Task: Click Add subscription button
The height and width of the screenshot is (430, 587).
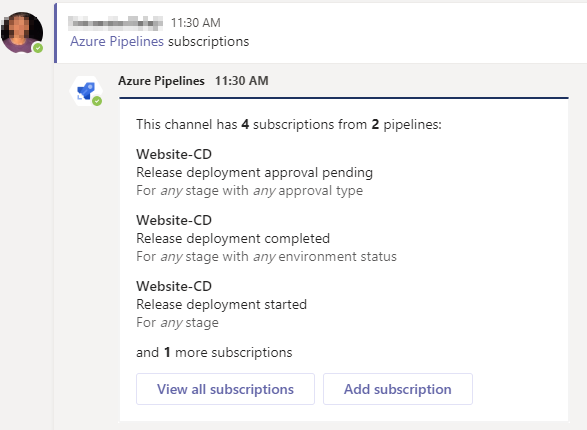Action: tap(398, 389)
